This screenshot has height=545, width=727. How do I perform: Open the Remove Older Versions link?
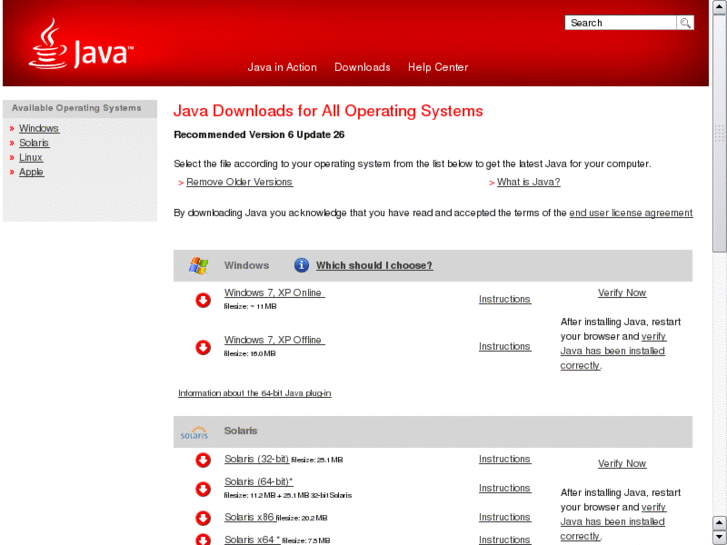(x=239, y=182)
